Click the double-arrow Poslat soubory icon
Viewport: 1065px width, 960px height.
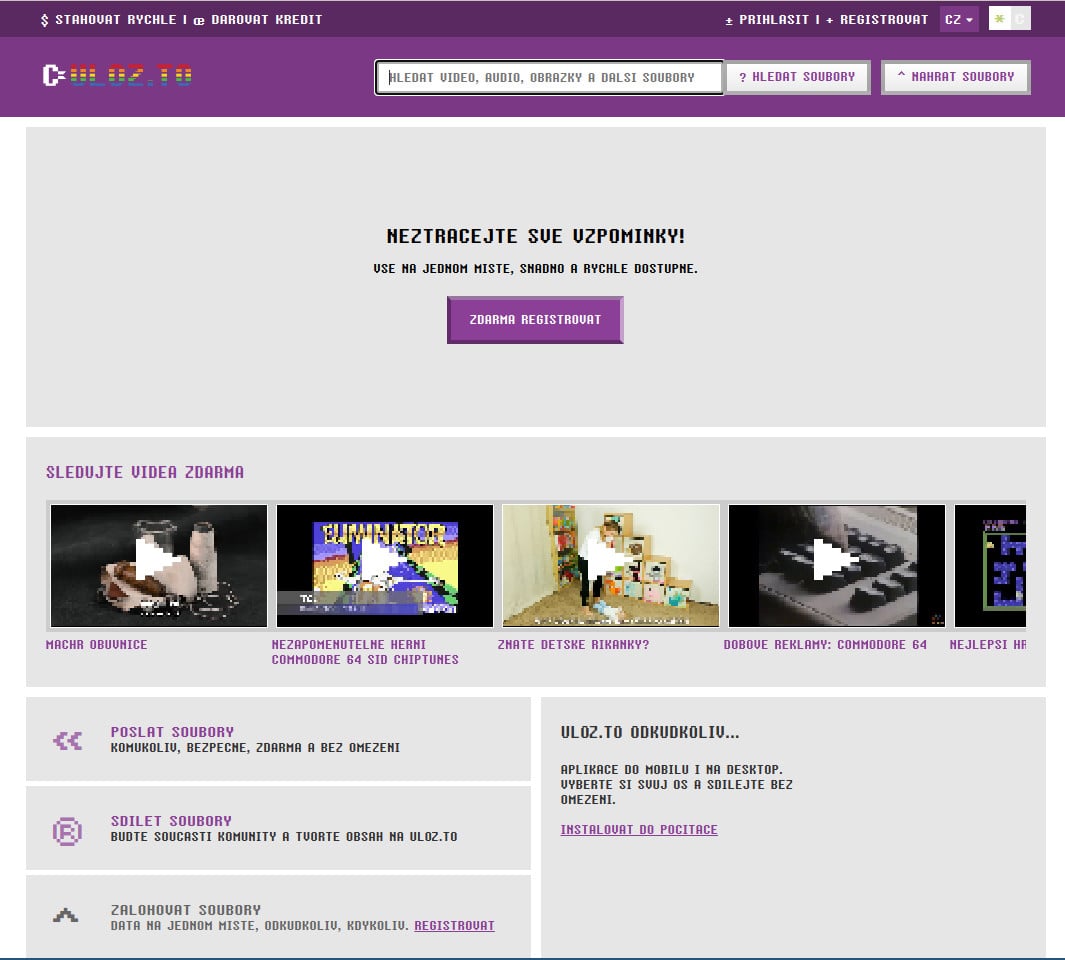tap(67, 741)
